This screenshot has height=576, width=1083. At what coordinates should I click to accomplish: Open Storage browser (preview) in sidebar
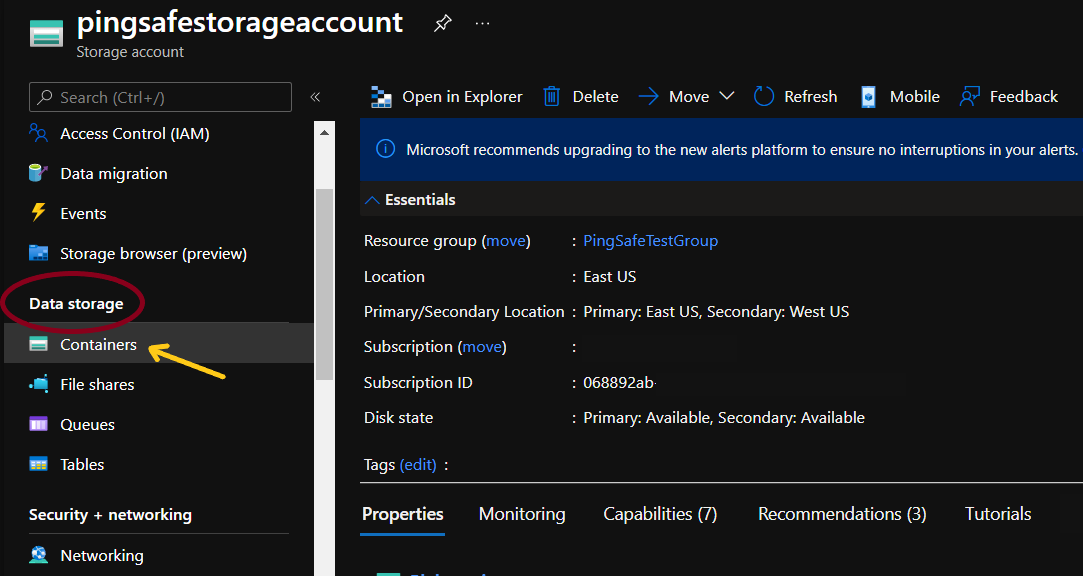pos(153,254)
